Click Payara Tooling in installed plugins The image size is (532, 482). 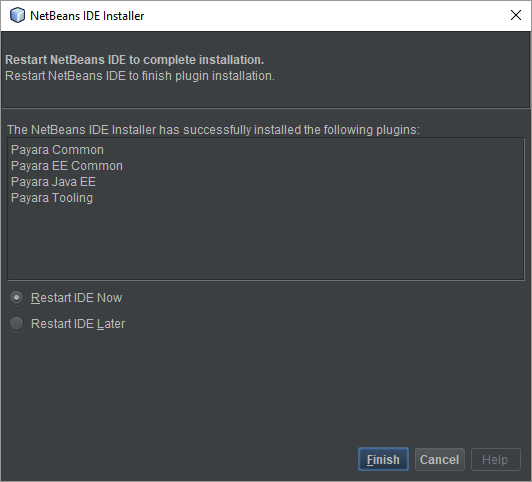[x=52, y=198]
